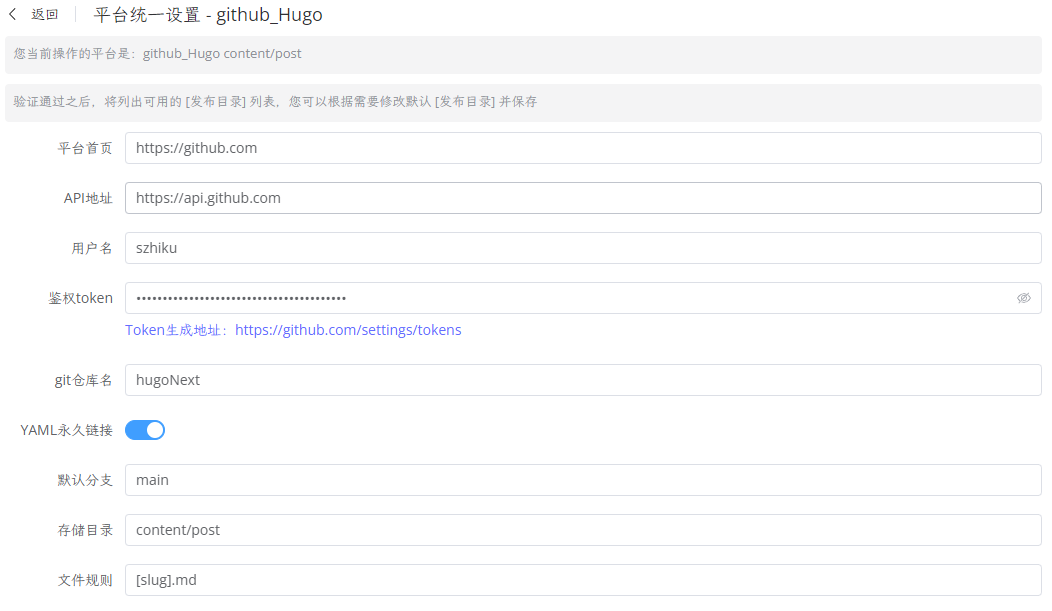Click the 返回 navigation text

pyautogui.click(x=42, y=14)
